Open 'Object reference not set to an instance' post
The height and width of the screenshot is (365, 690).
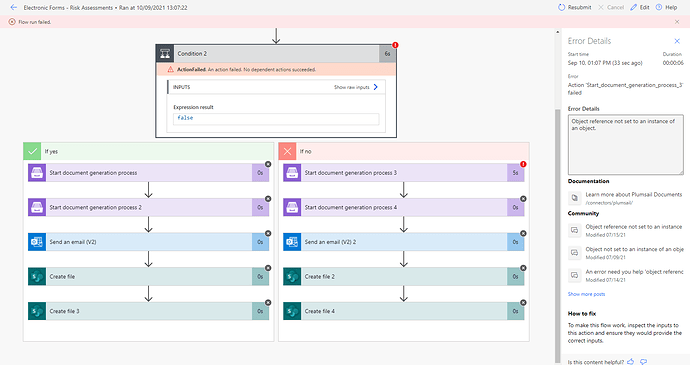click(x=634, y=227)
